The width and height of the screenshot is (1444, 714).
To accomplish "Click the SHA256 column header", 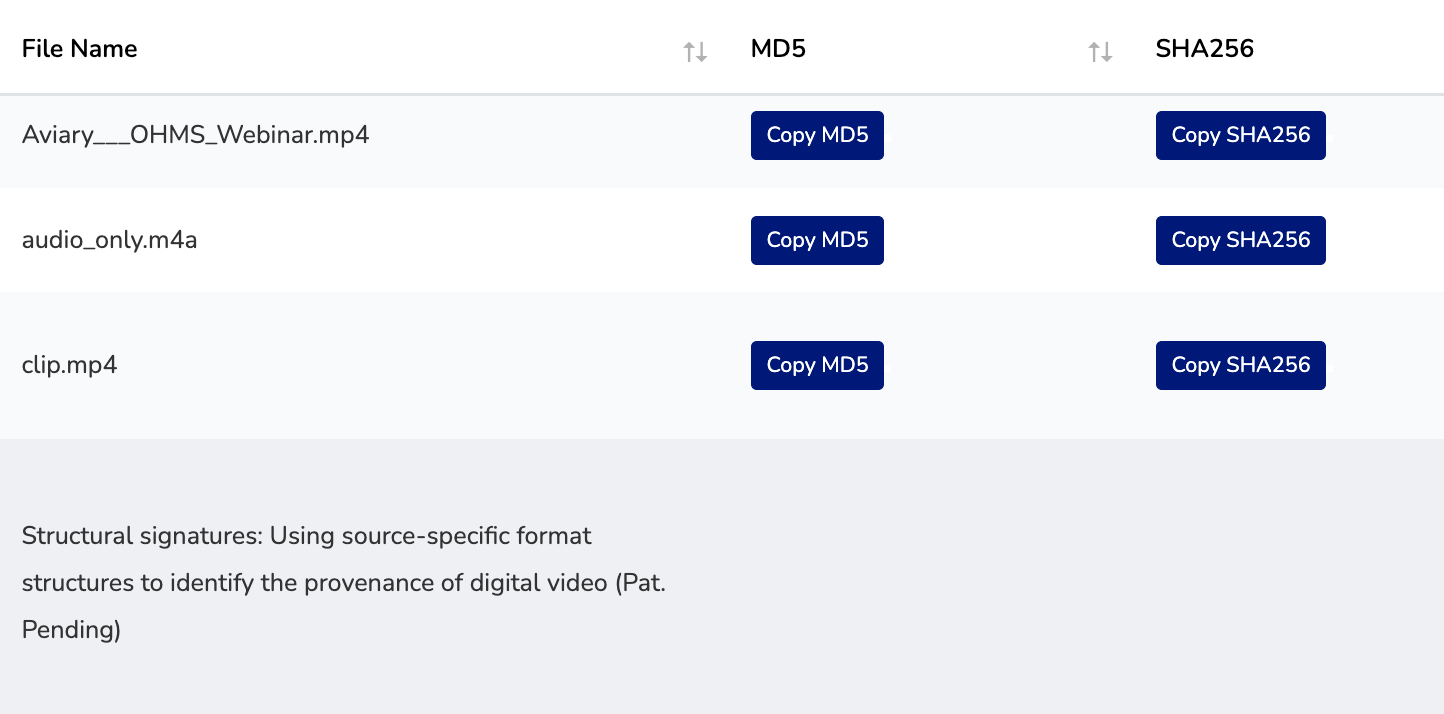I will pos(1204,49).
